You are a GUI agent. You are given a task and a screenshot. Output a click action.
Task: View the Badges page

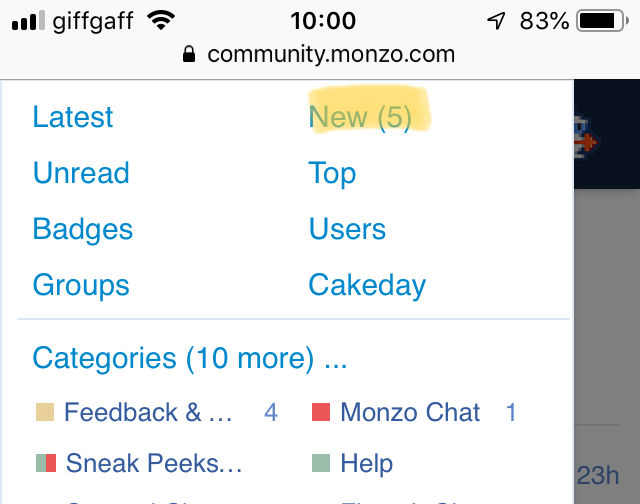coord(83,229)
